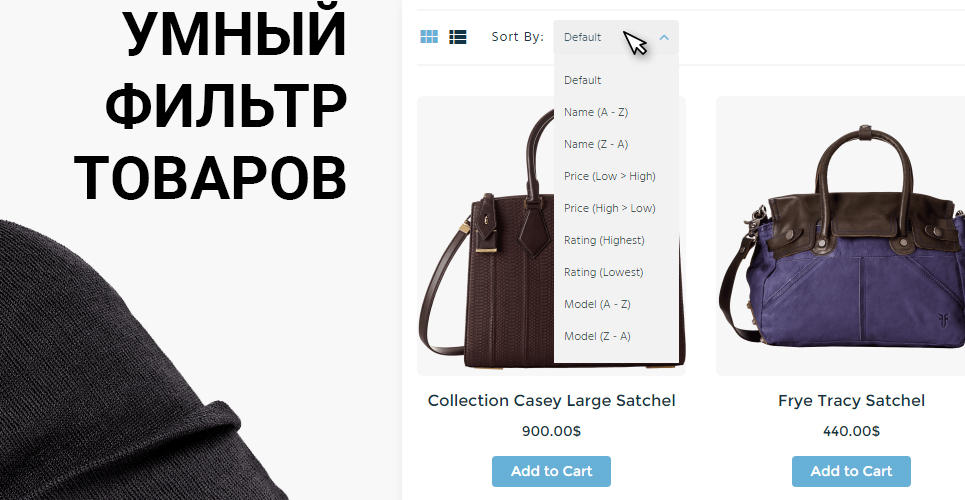Click the Sort By label

(x=518, y=37)
